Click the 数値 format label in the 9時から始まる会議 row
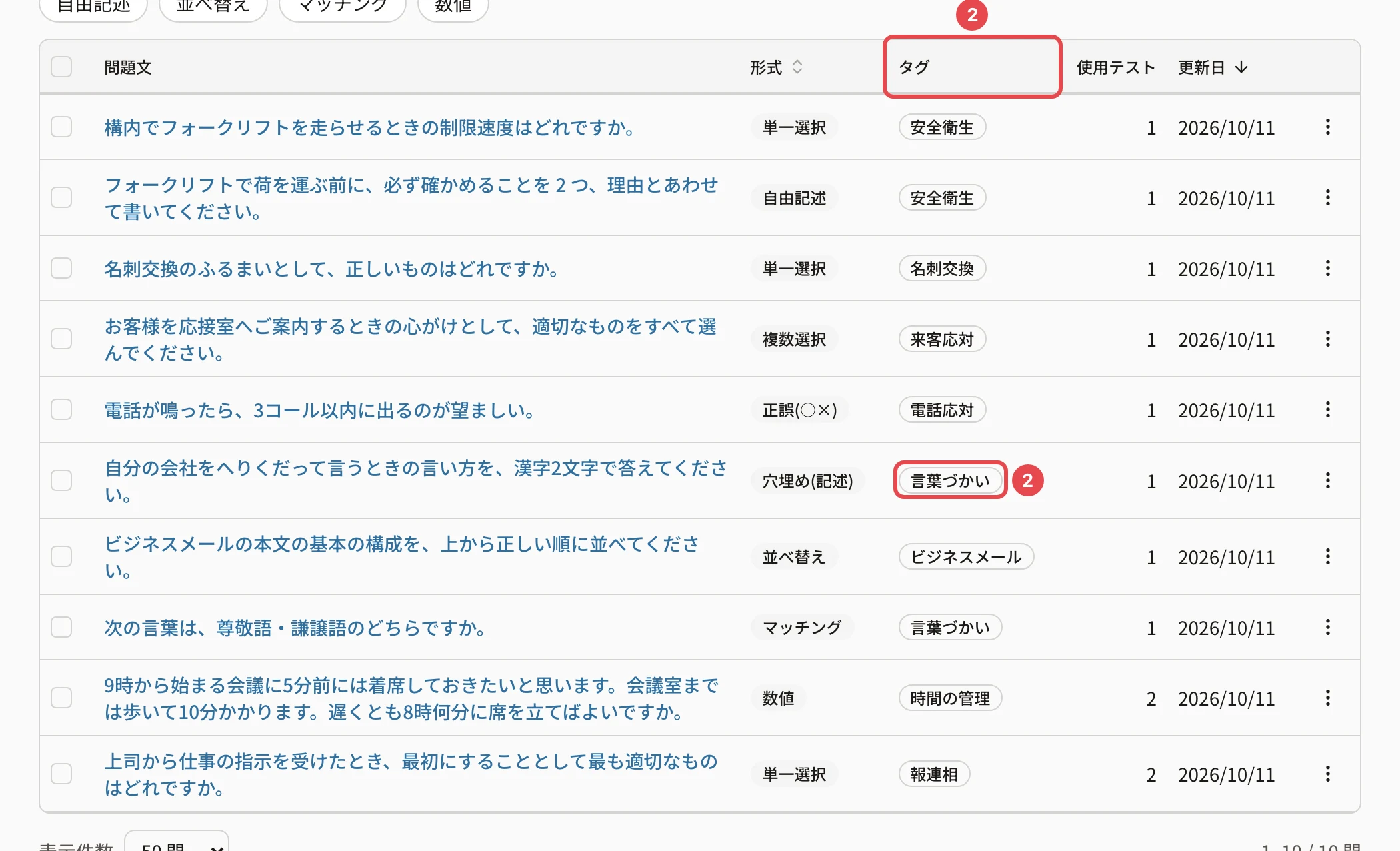This screenshot has height=851, width=1400. [x=778, y=698]
